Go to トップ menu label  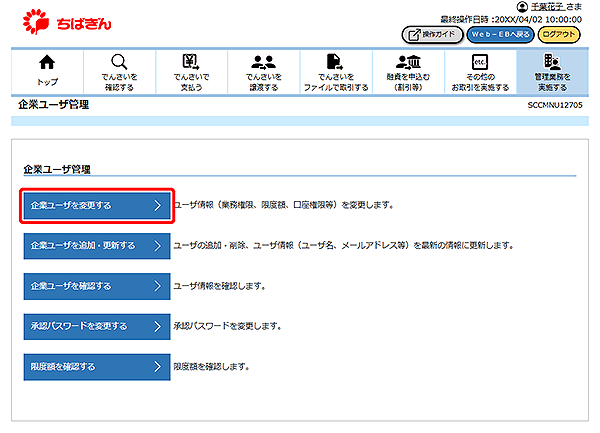tap(47, 82)
